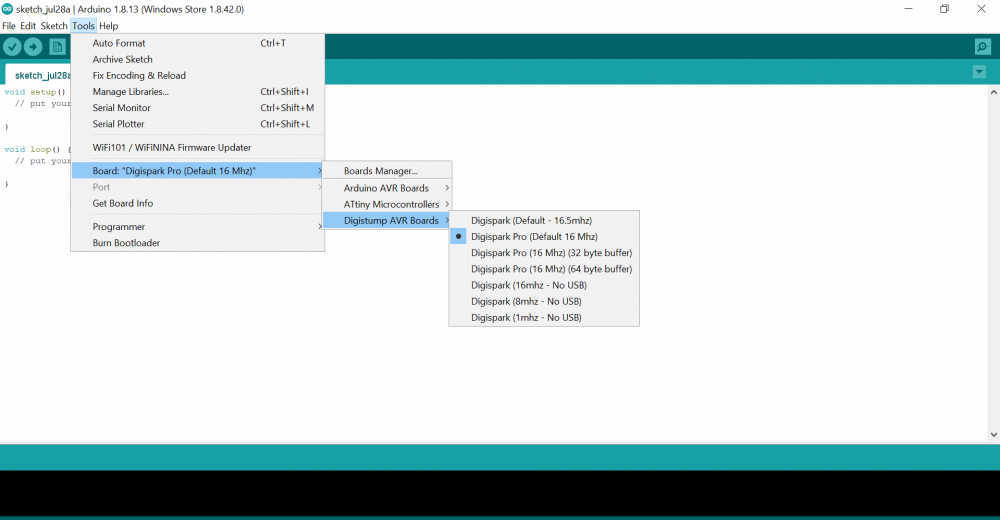Click Get Board Info
This screenshot has width=1000, height=520.
[x=198, y=204]
